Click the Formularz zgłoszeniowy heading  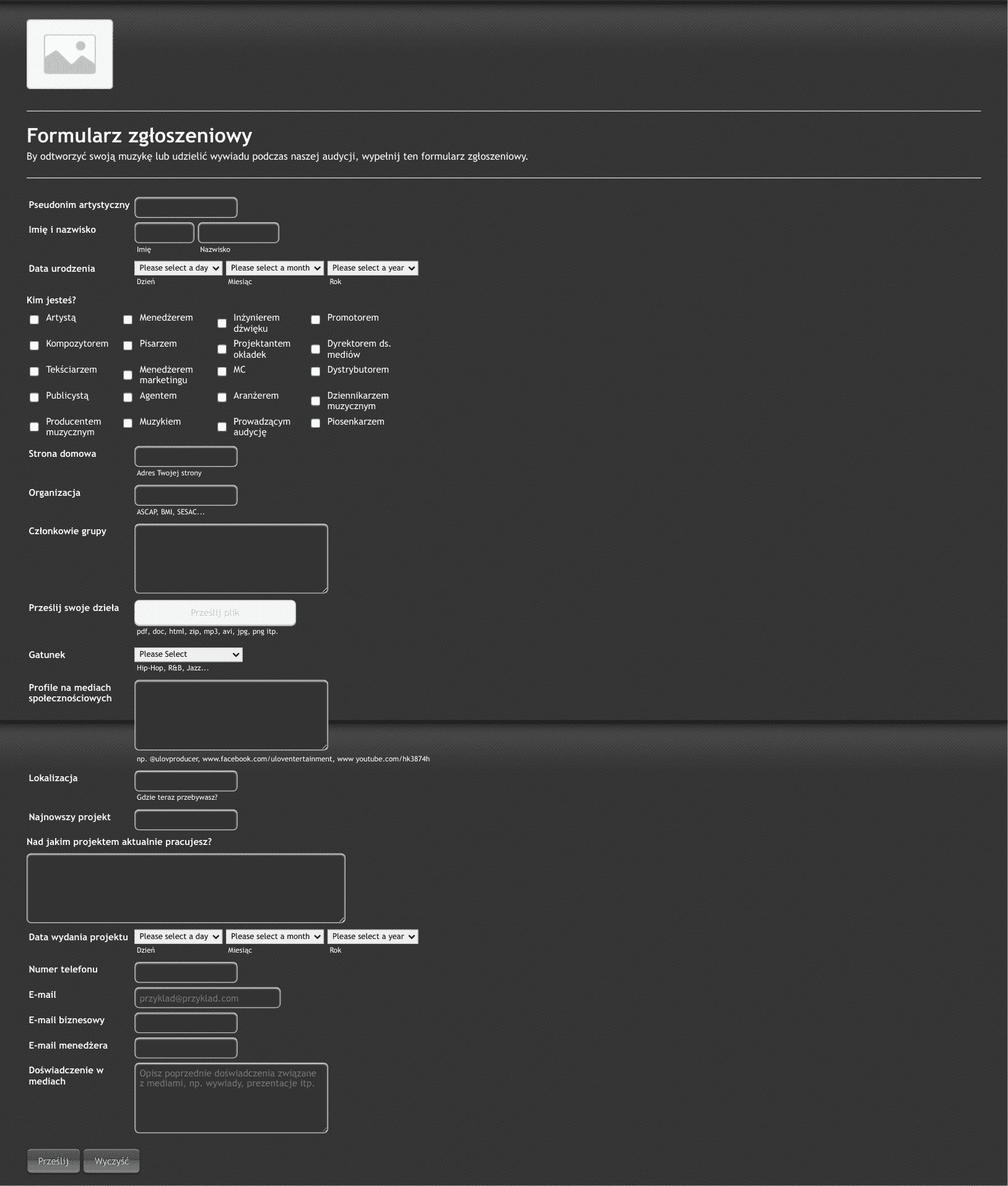[x=139, y=136]
